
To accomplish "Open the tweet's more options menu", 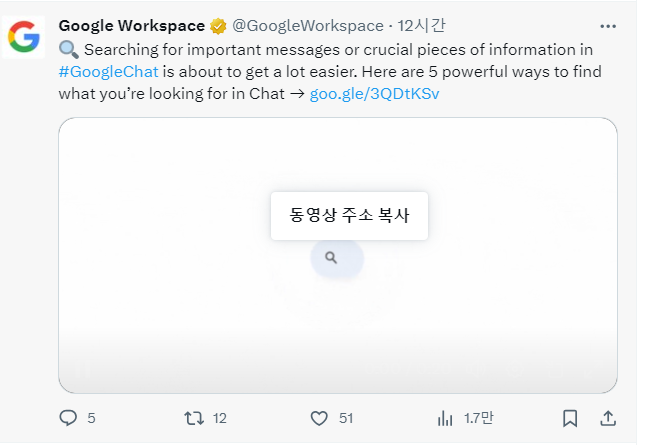I will 608,25.
